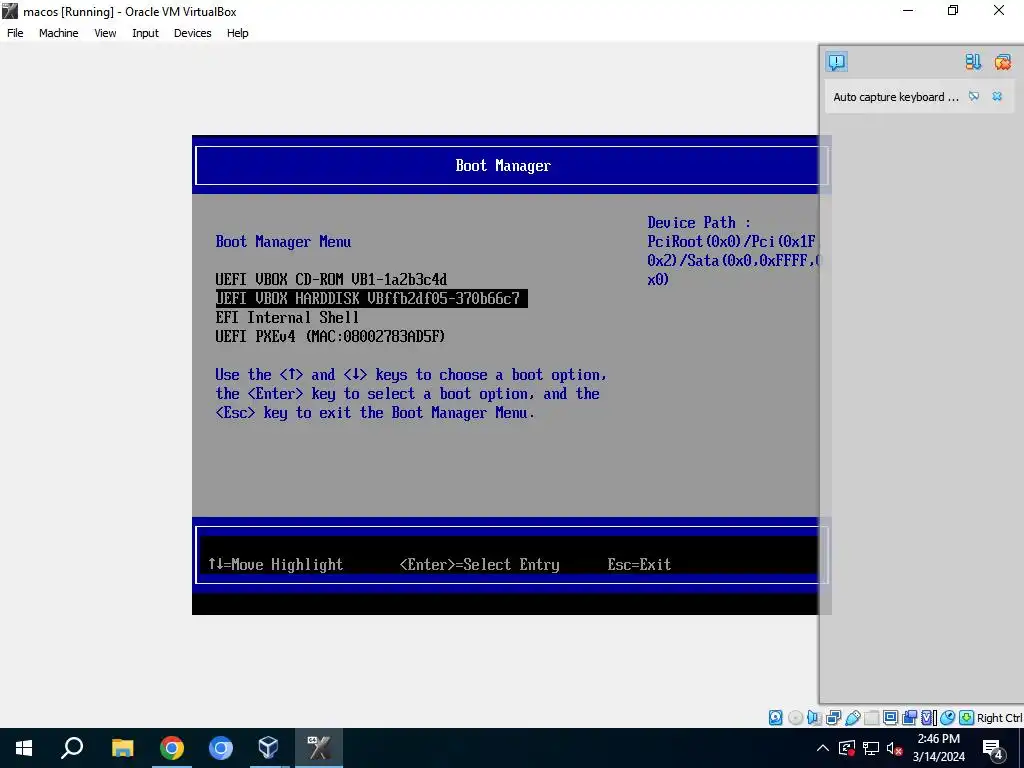Select UEFI VBOX HARDDISK boot entry
The height and width of the screenshot is (768, 1024).
tap(371, 298)
